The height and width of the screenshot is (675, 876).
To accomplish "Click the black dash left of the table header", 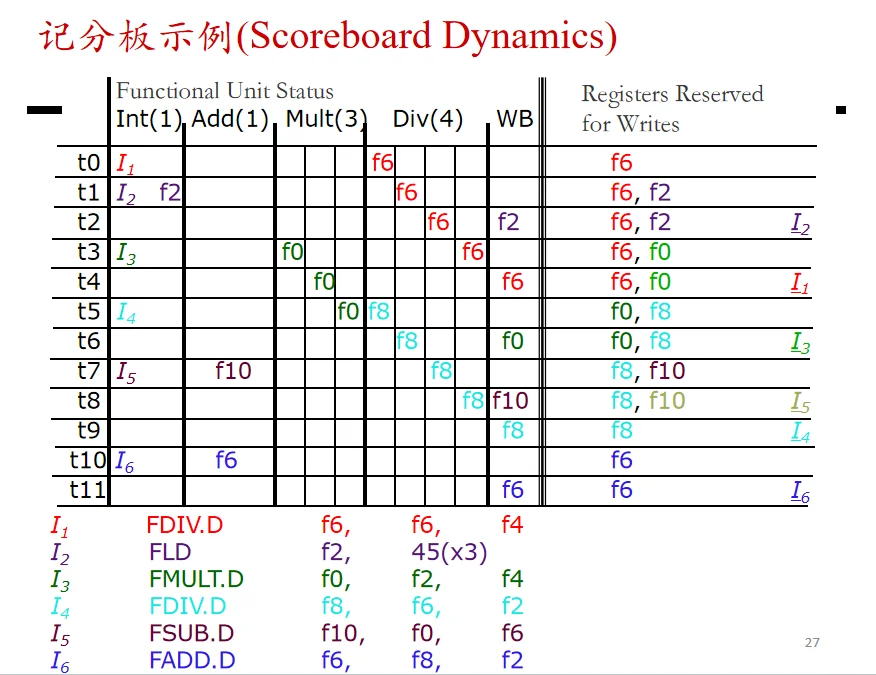I will (x=44, y=110).
